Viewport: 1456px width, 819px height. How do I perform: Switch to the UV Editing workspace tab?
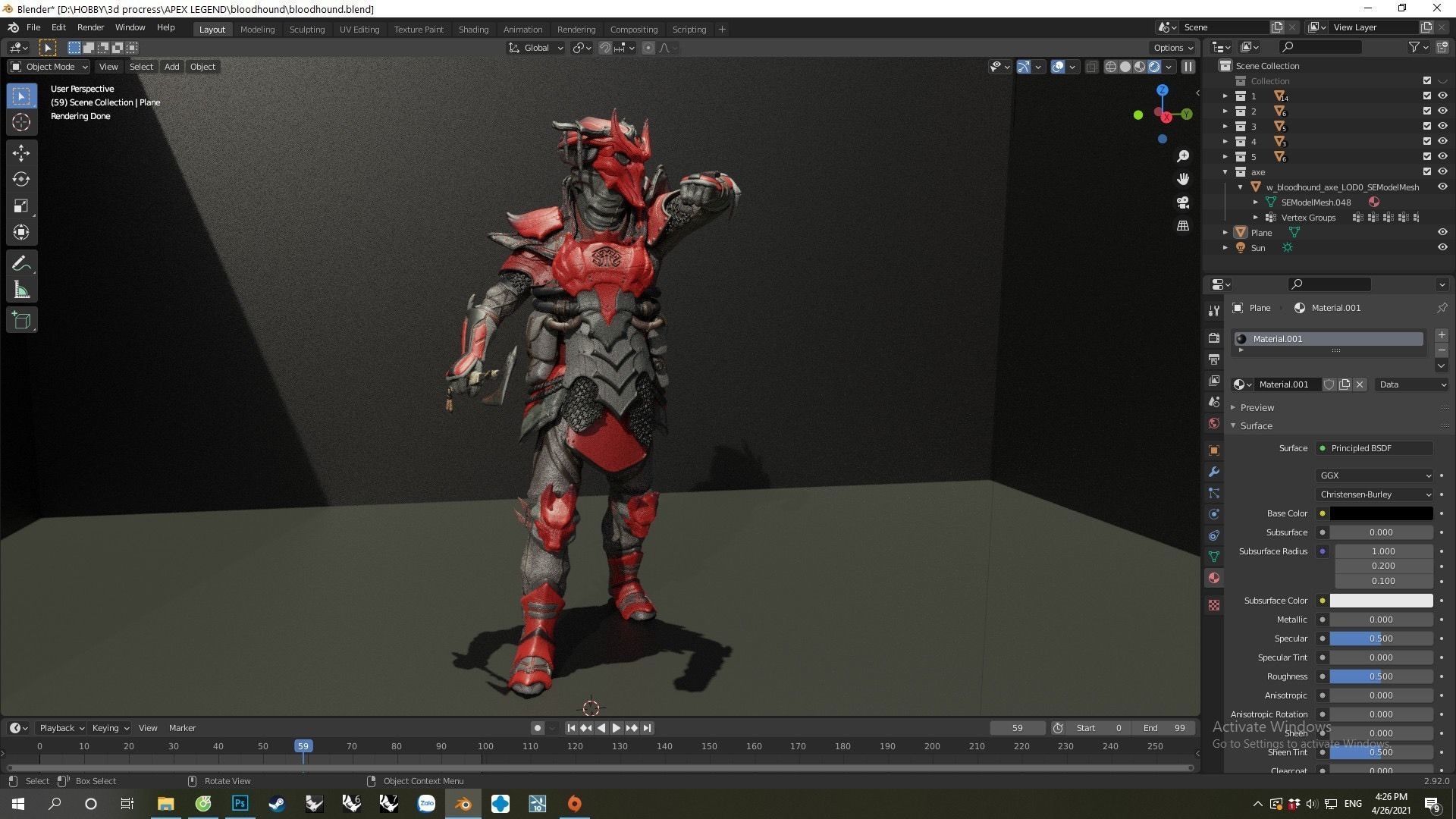tap(359, 30)
